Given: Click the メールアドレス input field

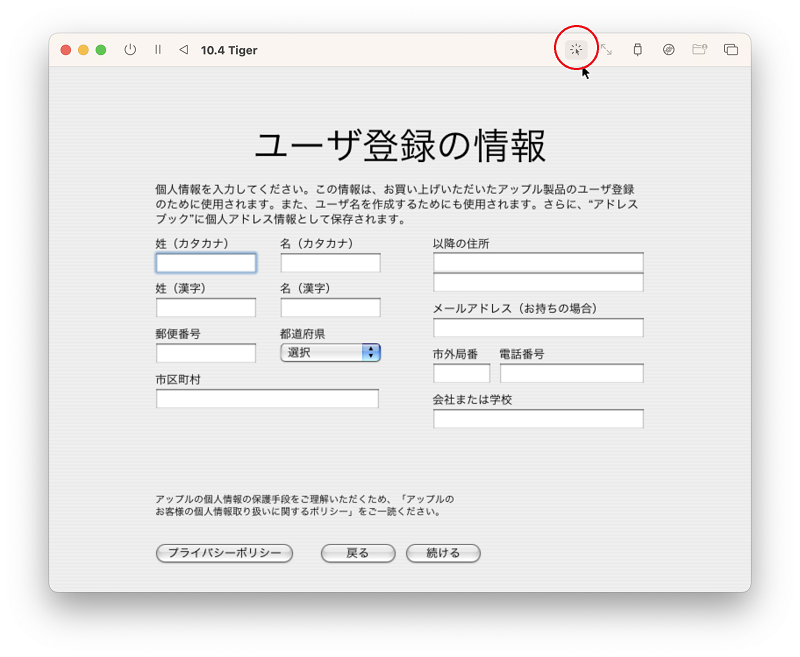Looking at the screenshot, I should click(x=538, y=328).
